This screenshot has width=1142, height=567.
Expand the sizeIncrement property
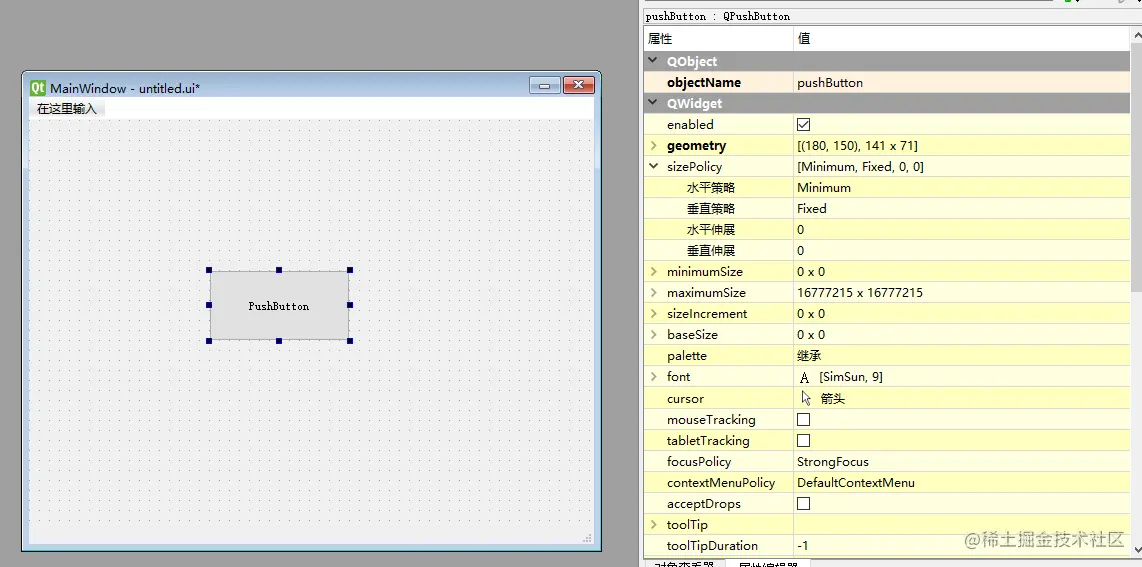653,314
